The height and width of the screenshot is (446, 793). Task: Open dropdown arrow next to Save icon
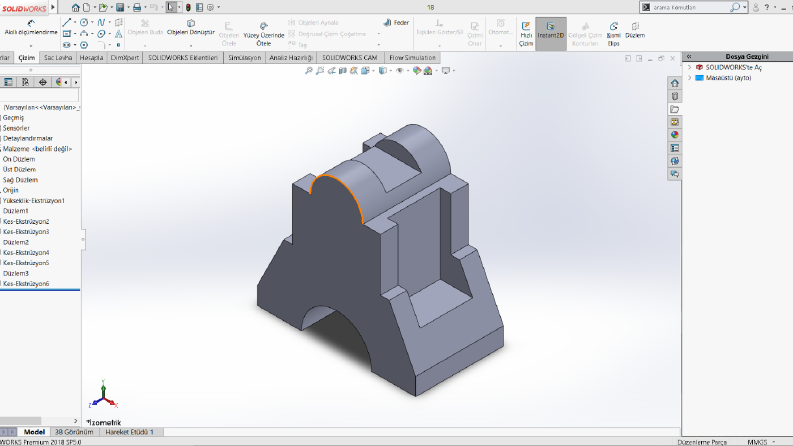[x=128, y=8]
